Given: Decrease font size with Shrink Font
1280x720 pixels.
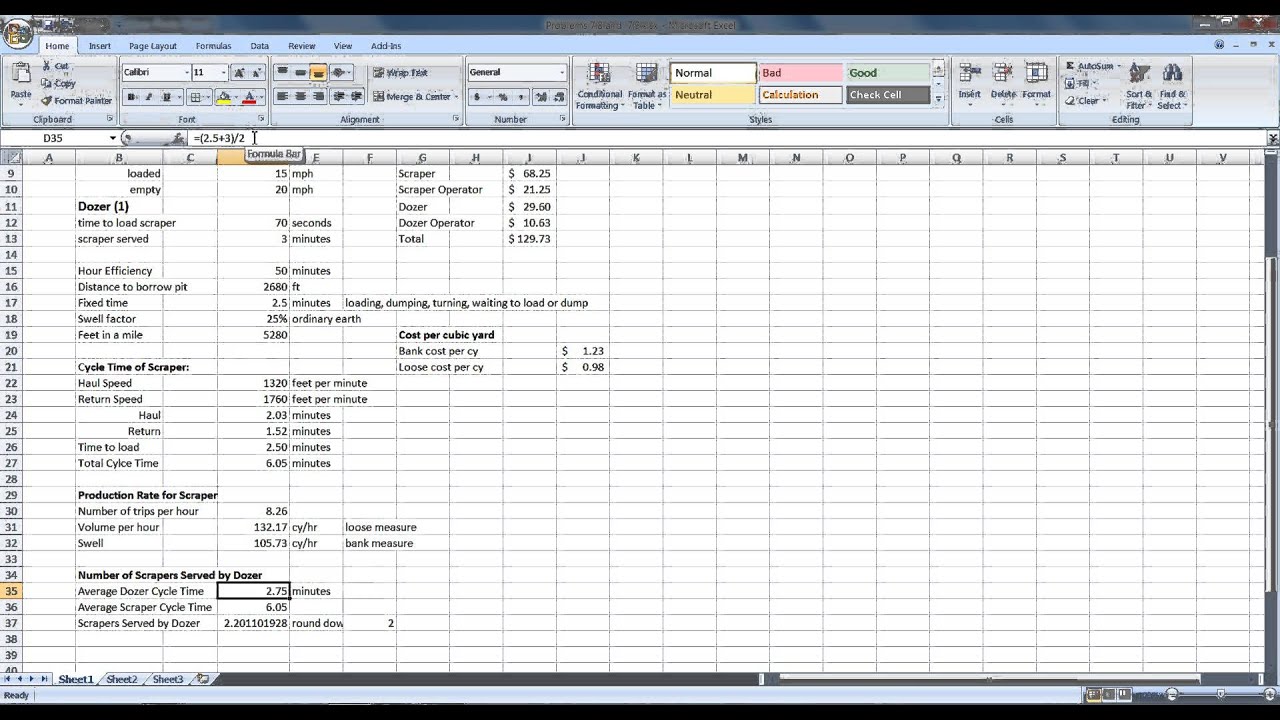Looking at the screenshot, I should tap(256, 72).
